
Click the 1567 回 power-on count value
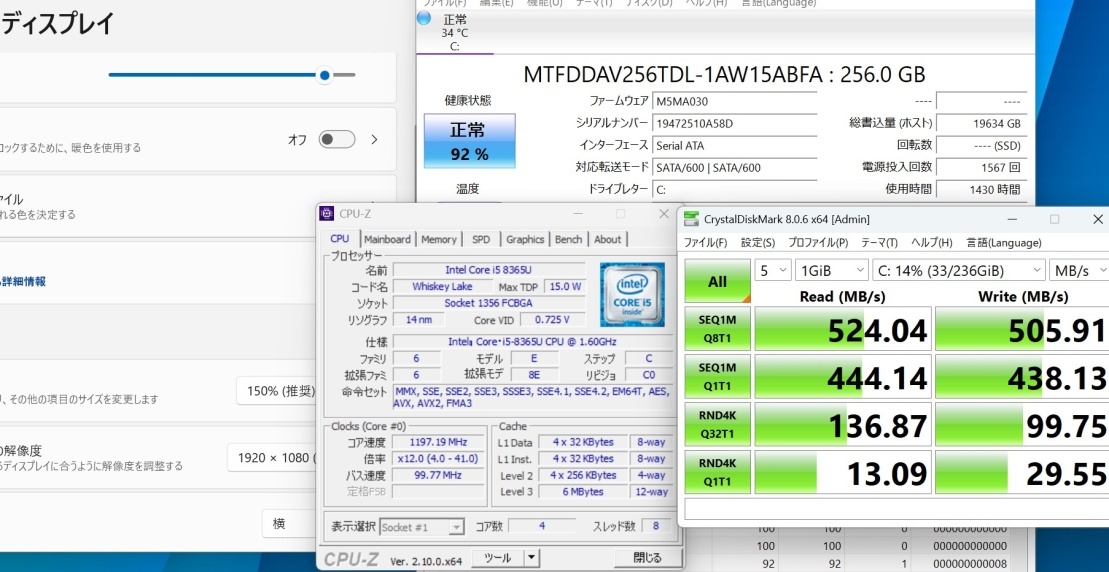(x=981, y=167)
